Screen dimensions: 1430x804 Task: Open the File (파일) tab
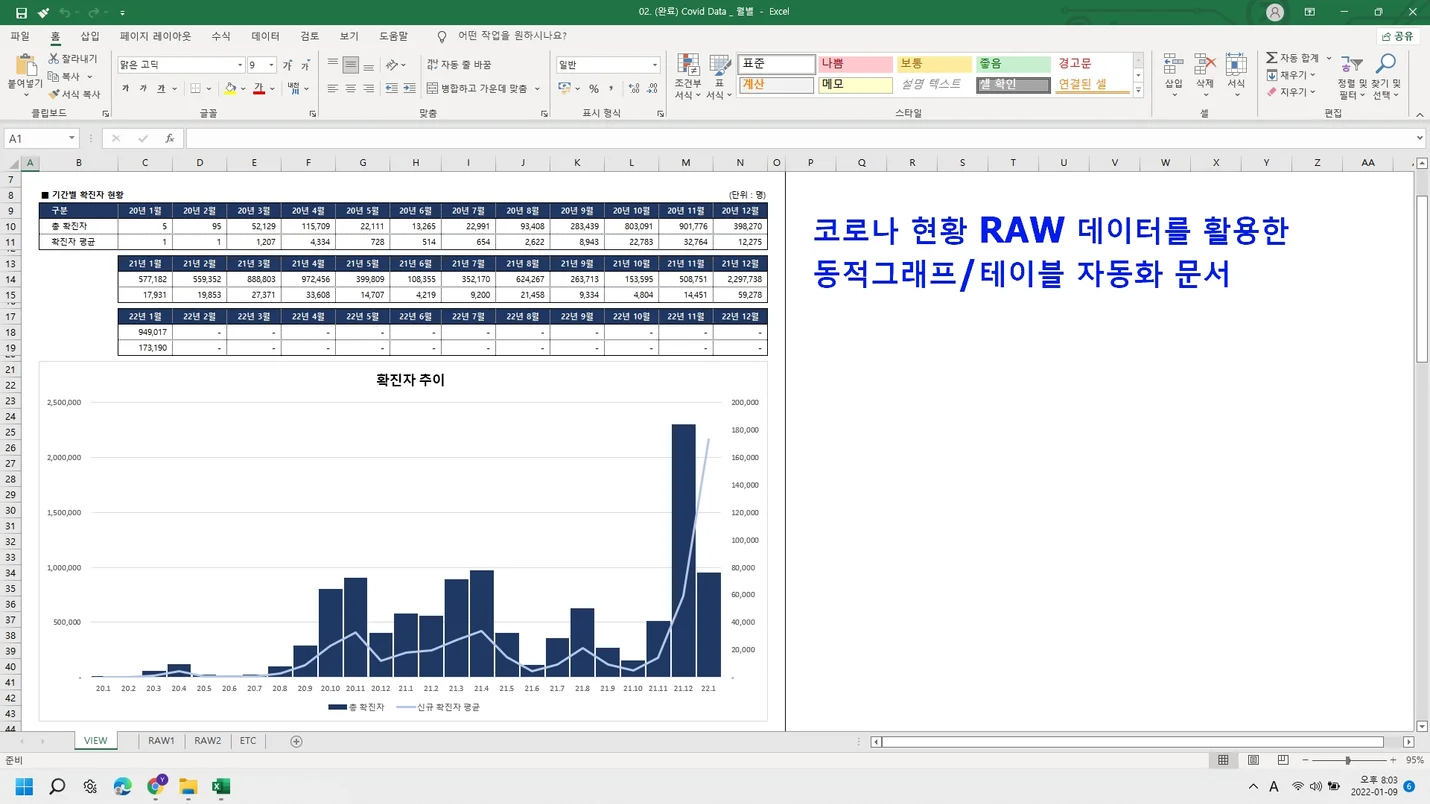click(x=20, y=36)
